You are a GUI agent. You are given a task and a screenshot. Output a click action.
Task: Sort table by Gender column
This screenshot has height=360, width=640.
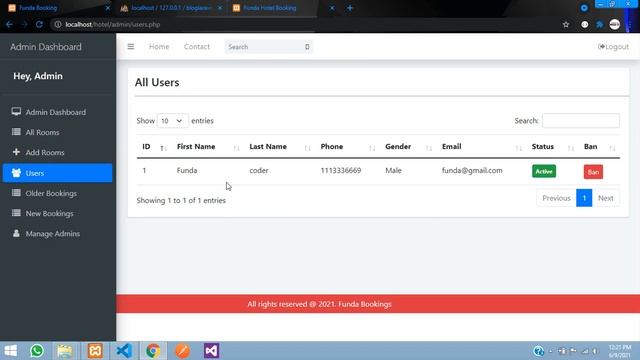coord(408,147)
